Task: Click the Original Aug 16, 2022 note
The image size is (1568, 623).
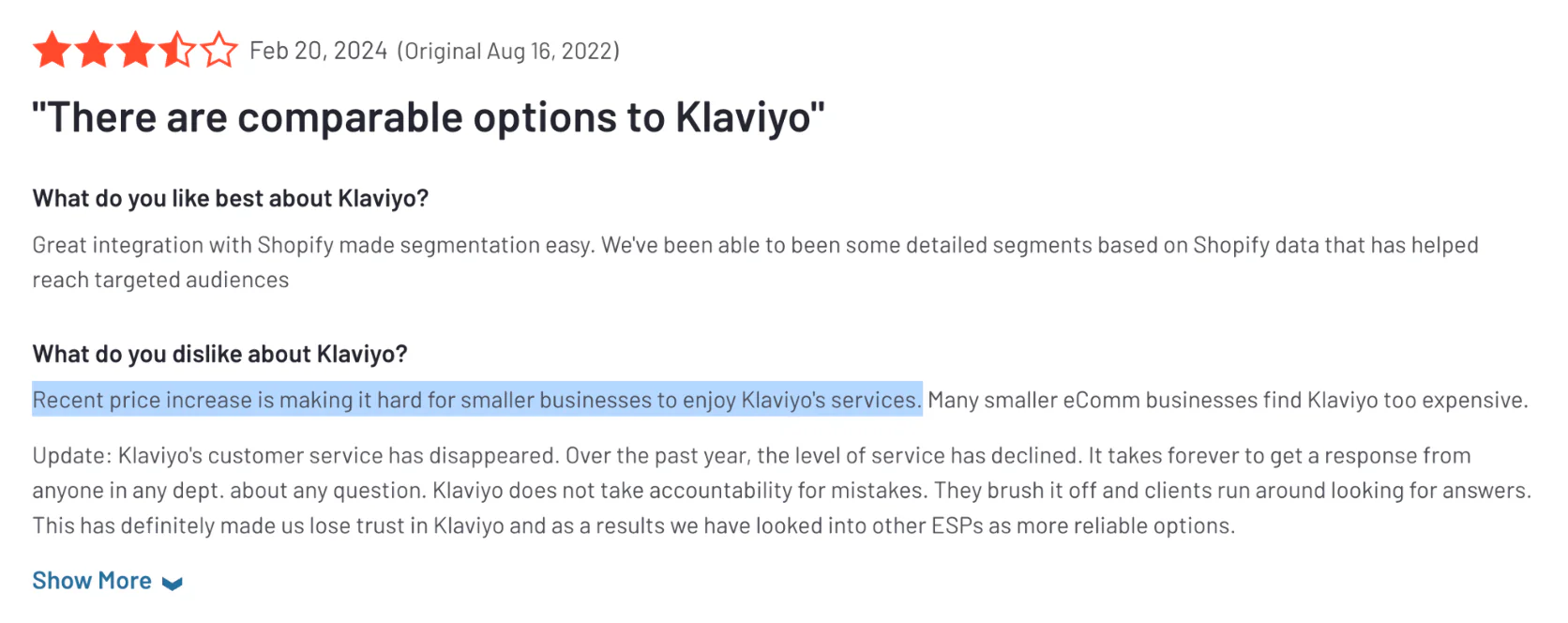Action: (508, 51)
